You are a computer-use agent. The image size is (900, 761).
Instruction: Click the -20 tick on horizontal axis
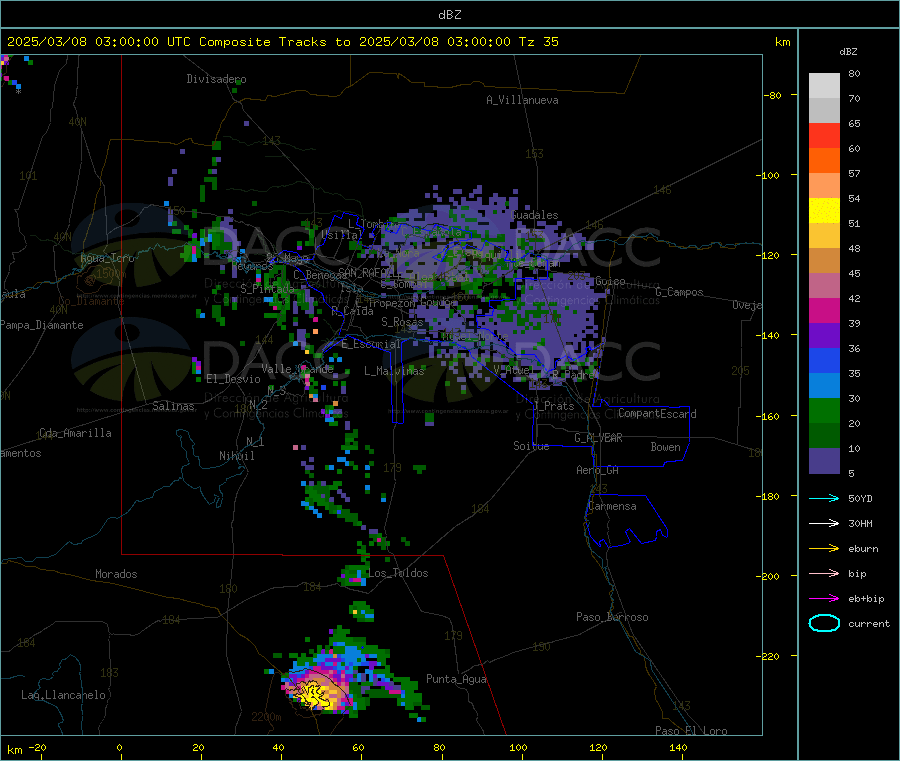[37, 747]
